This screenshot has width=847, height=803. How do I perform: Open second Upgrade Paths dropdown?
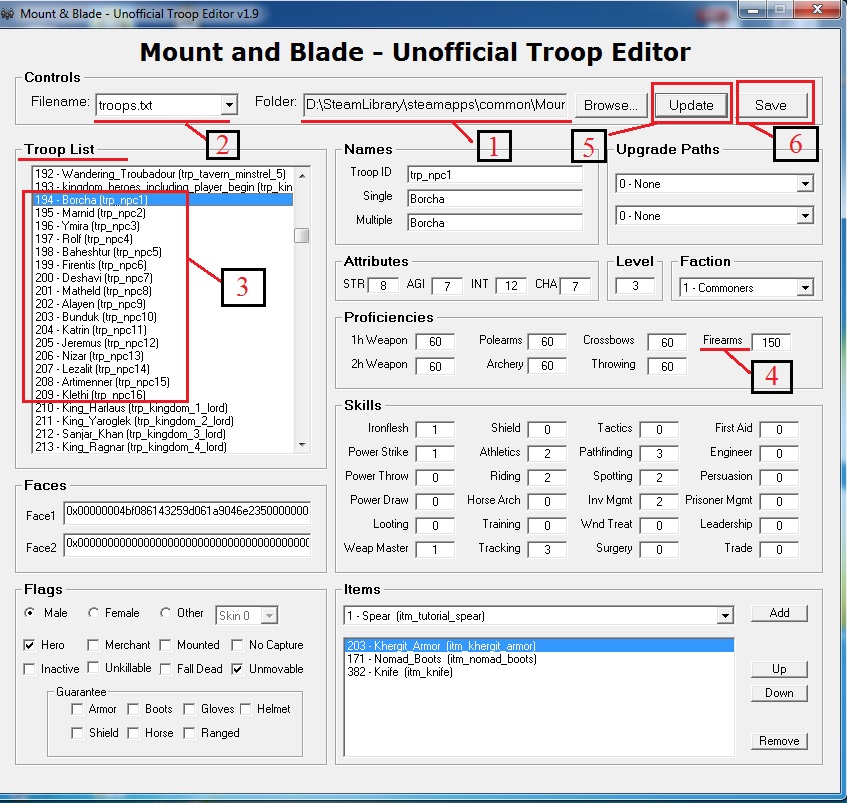pyautogui.click(x=805, y=216)
